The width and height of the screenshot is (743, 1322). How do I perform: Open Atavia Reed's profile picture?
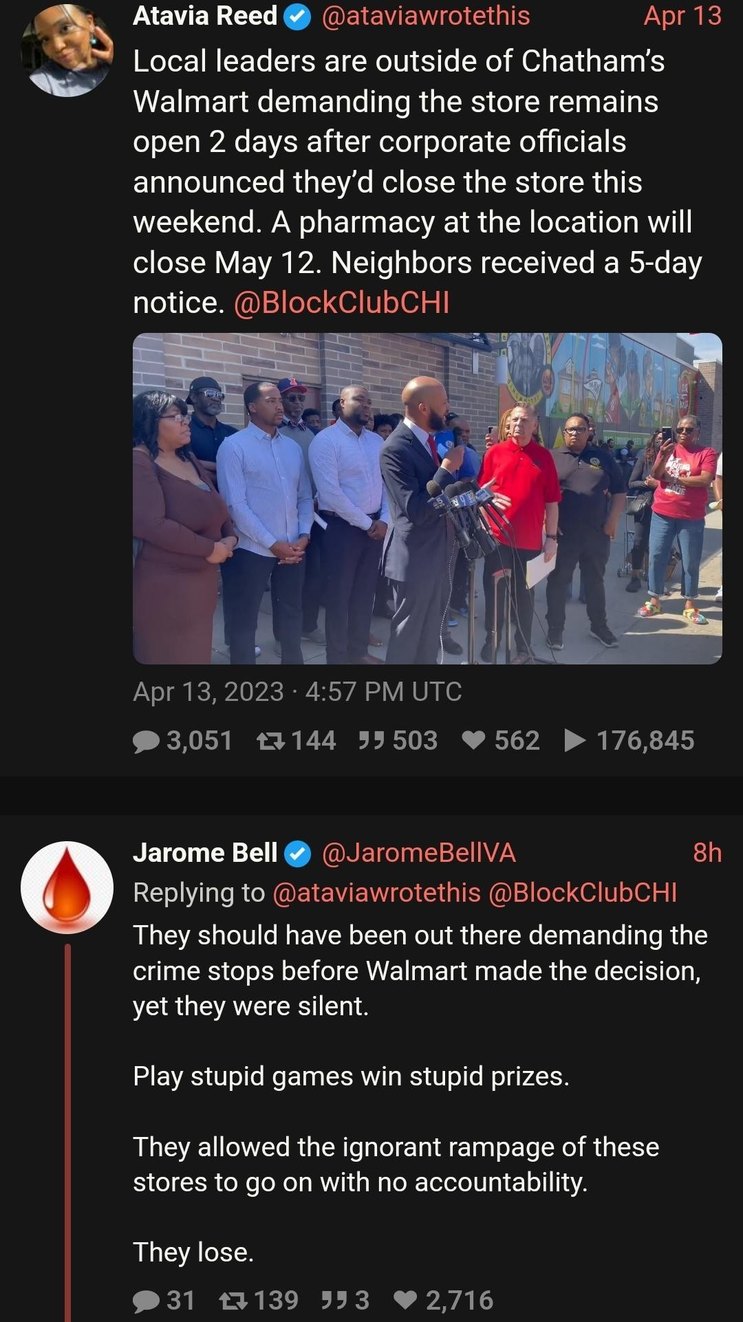point(67,49)
